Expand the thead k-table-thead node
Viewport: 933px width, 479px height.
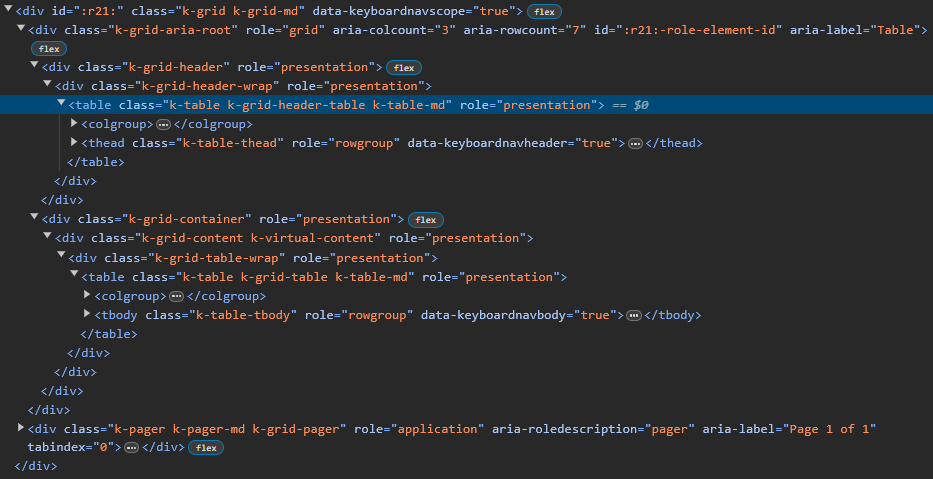click(x=74, y=143)
